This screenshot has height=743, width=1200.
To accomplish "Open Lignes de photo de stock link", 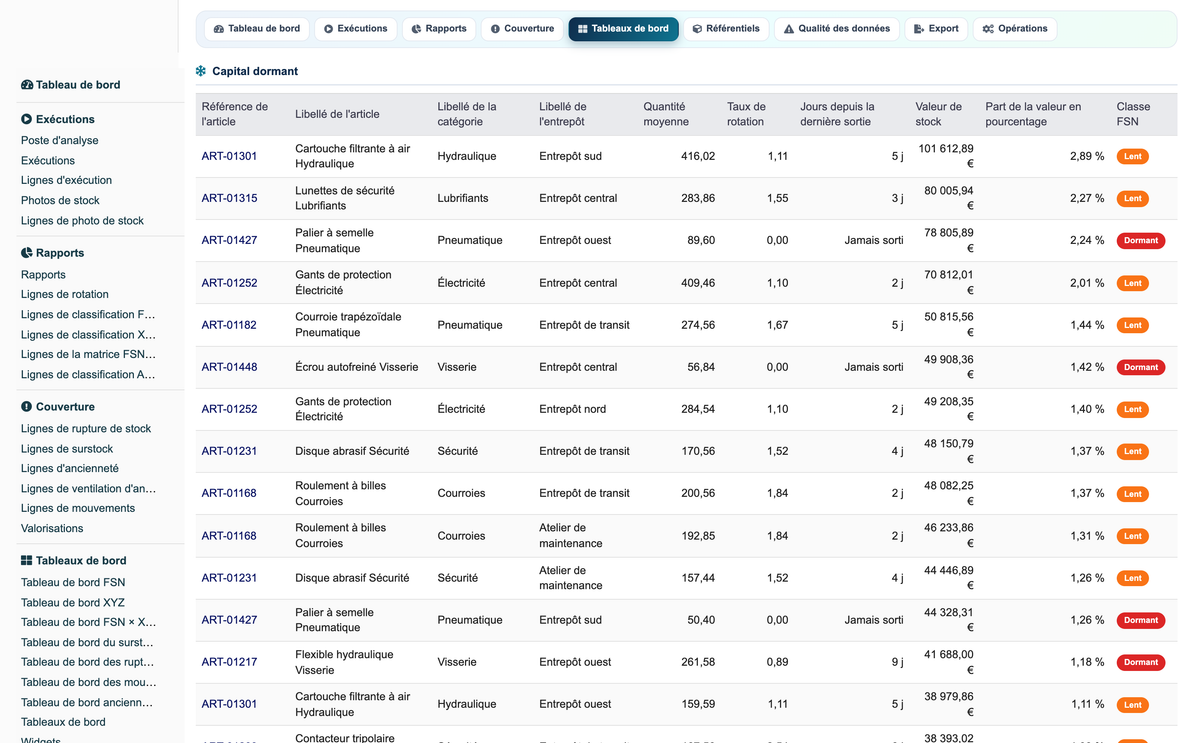I will [x=82, y=221].
